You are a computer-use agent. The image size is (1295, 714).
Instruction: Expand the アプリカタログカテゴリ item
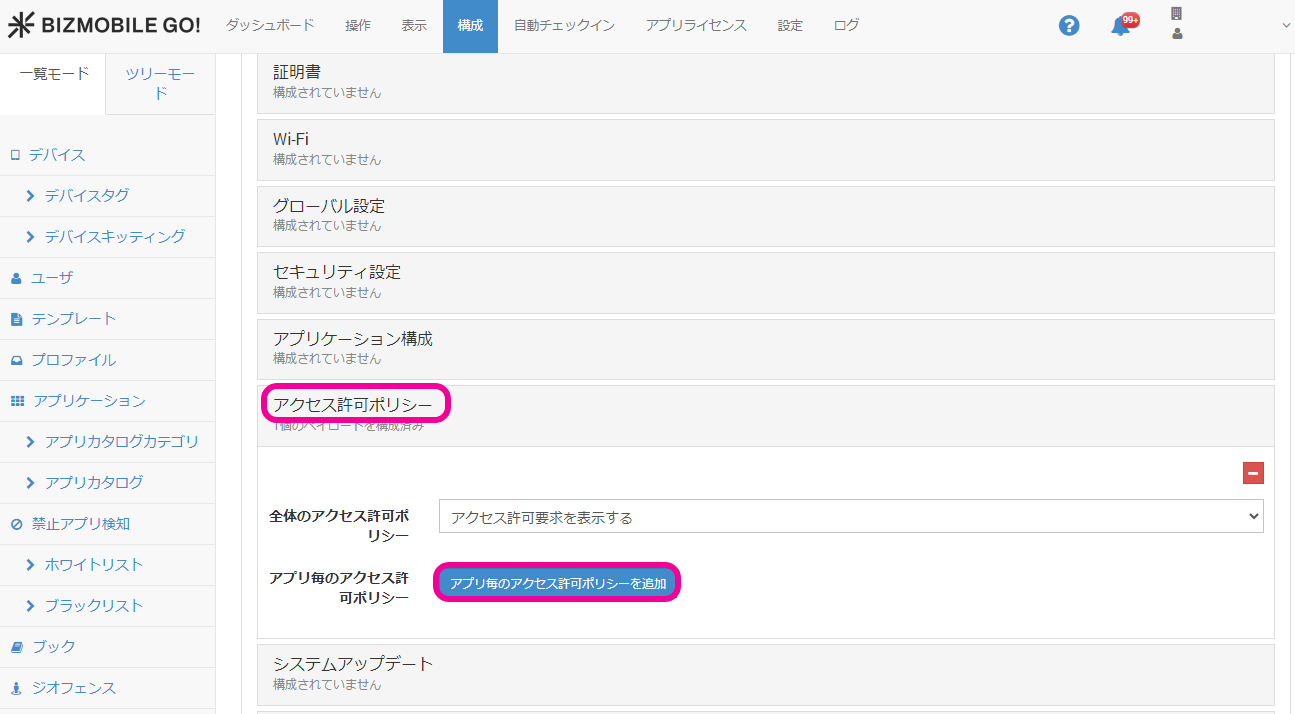point(121,442)
